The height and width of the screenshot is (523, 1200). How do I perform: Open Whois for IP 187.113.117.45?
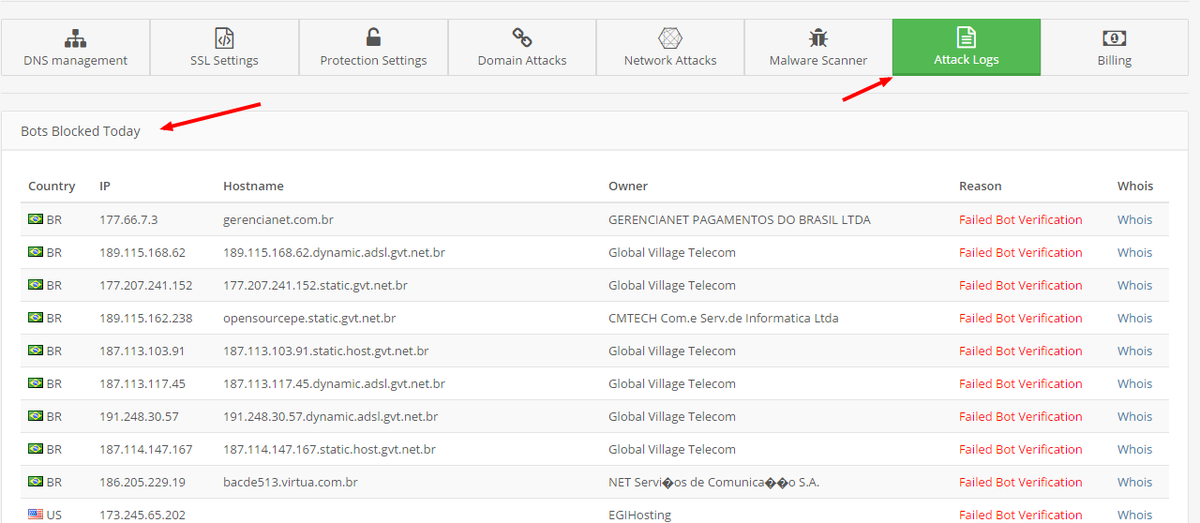coord(1135,384)
